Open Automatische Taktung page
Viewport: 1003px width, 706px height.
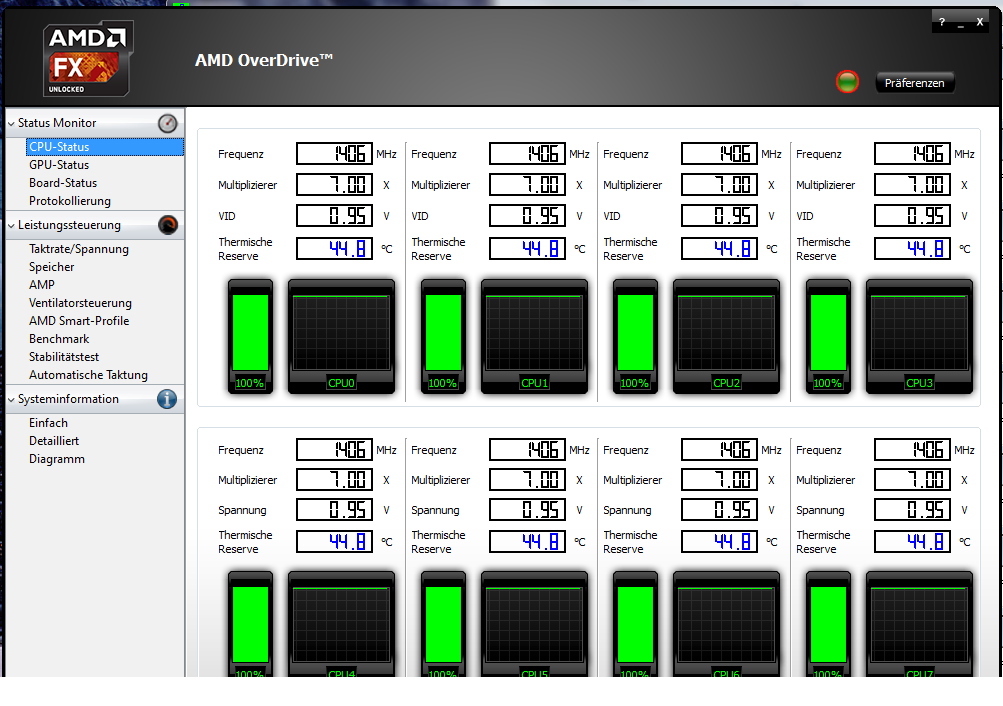click(88, 375)
